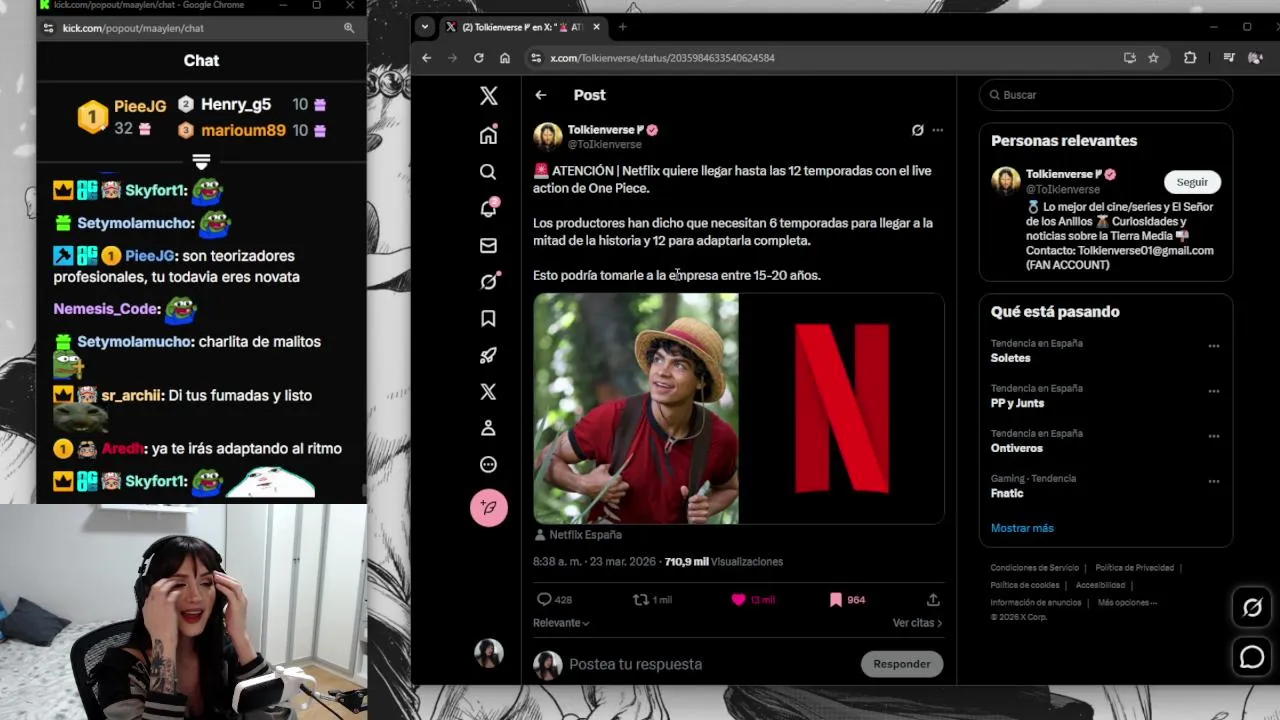Open options for Soletes trend
The height and width of the screenshot is (720, 1280).
pos(1213,346)
